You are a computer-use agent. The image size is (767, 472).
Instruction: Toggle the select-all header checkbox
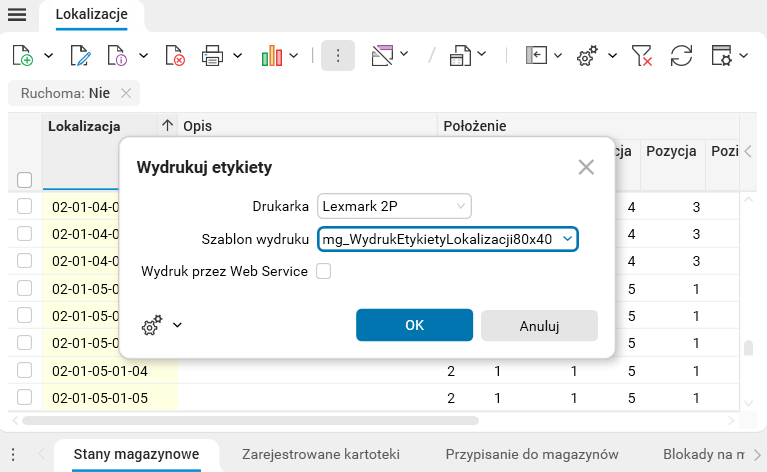click(x=24, y=180)
